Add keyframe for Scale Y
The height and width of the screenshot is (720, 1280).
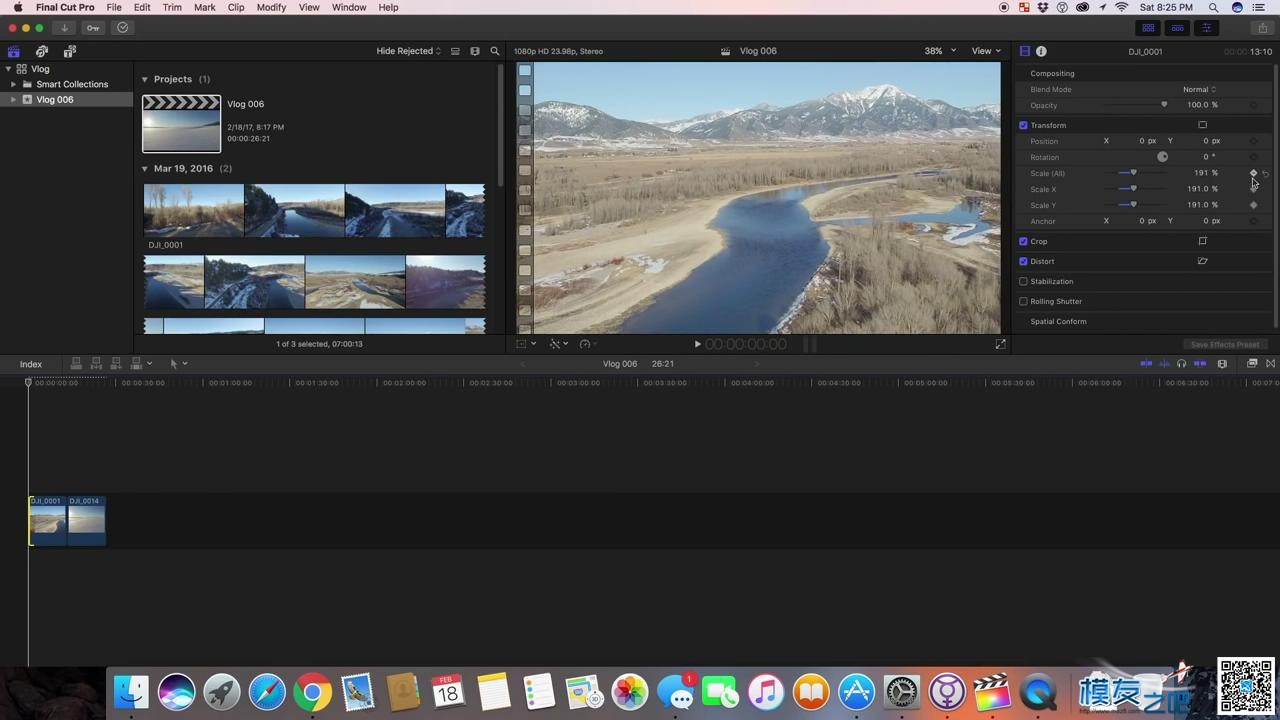[x=1253, y=205]
